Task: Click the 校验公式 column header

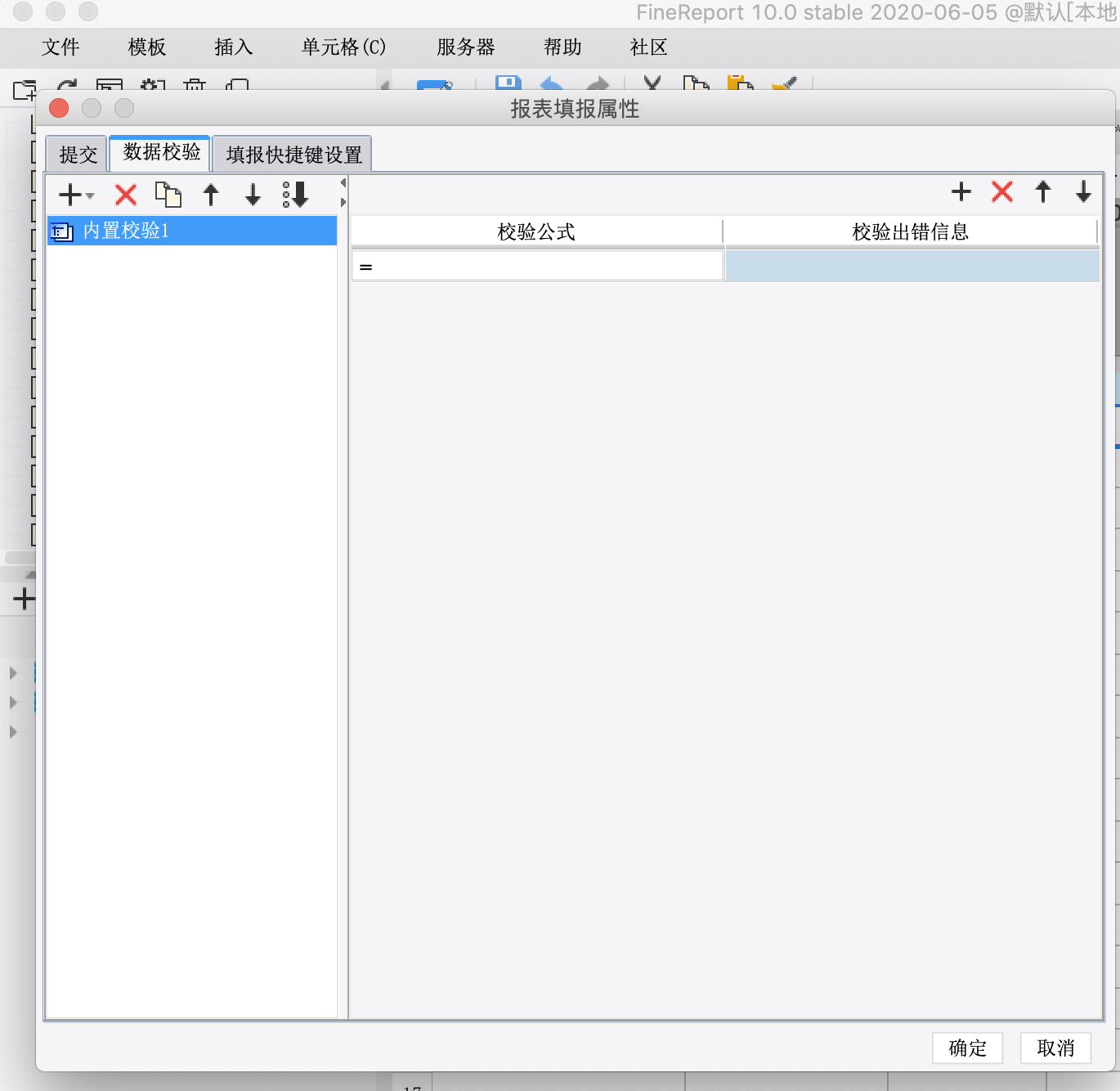Action: 536,232
